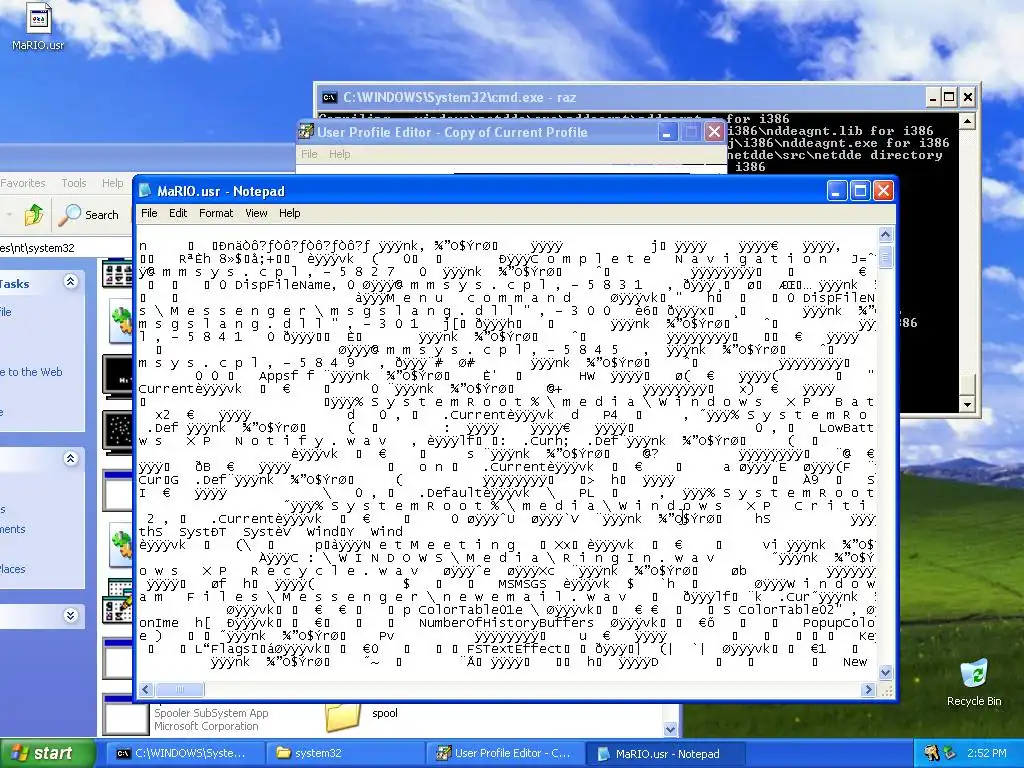Click the 'Microsoft Corporation' file detail text
The image size is (1024, 768).
[x=206, y=726]
